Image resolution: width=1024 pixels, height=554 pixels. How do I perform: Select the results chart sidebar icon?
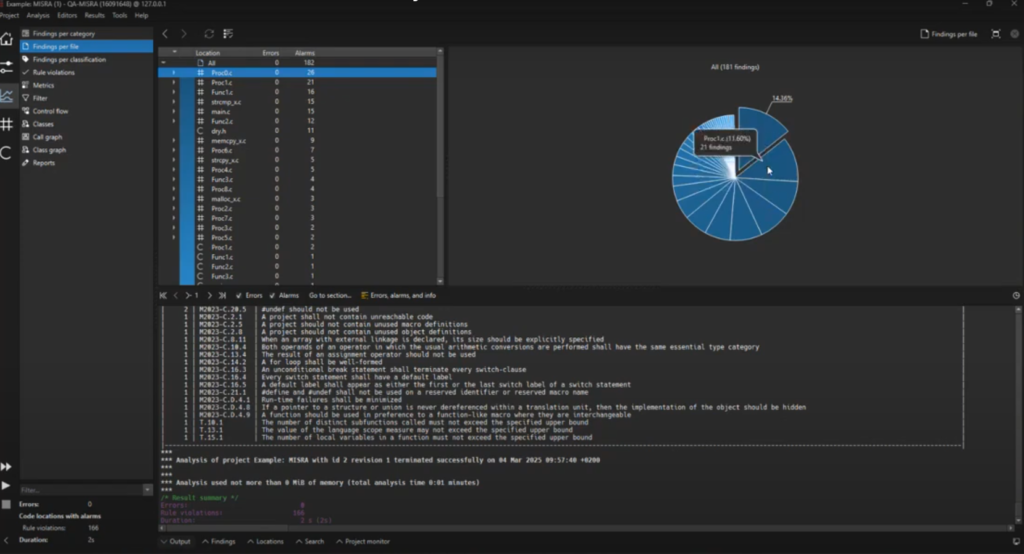pos(7,96)
